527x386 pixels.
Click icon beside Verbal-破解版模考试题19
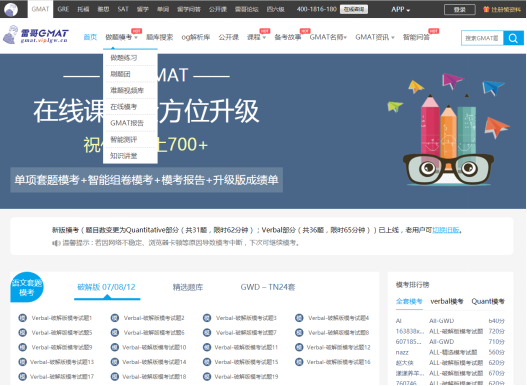[207, 377]
